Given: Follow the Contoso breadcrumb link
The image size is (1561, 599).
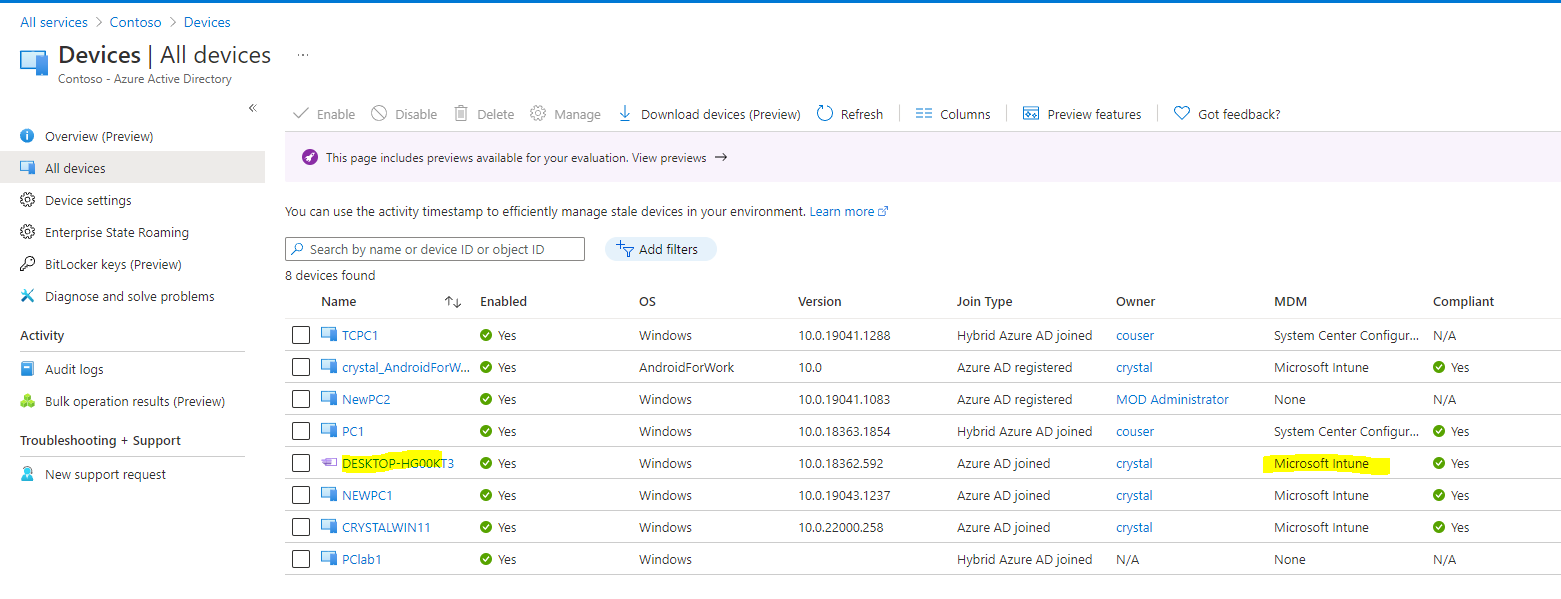Looking at the screenshot, I should pos(135,21).
